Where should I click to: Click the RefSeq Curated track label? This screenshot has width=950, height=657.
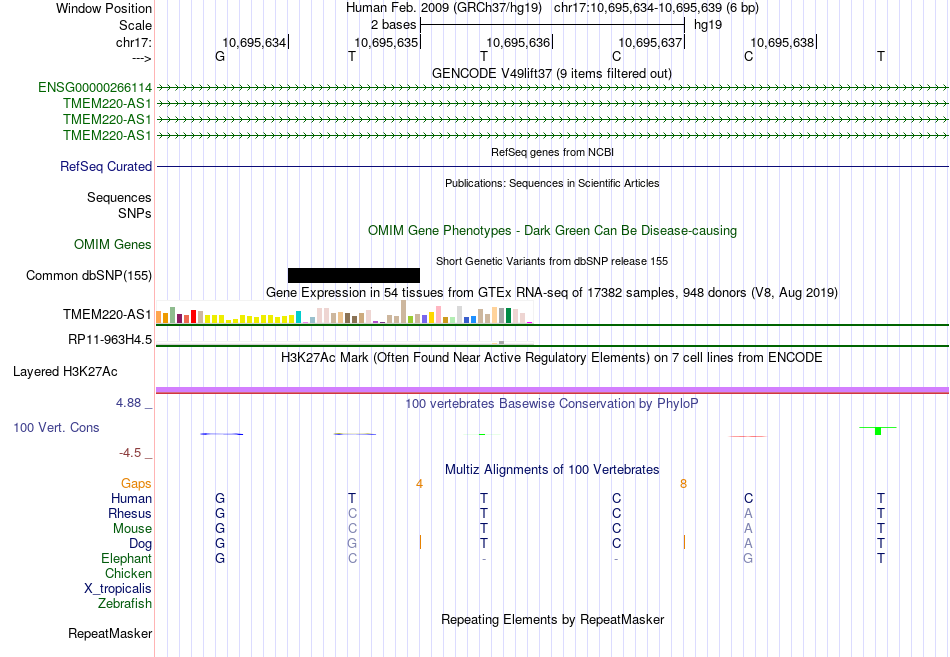(x=105, y=166)
